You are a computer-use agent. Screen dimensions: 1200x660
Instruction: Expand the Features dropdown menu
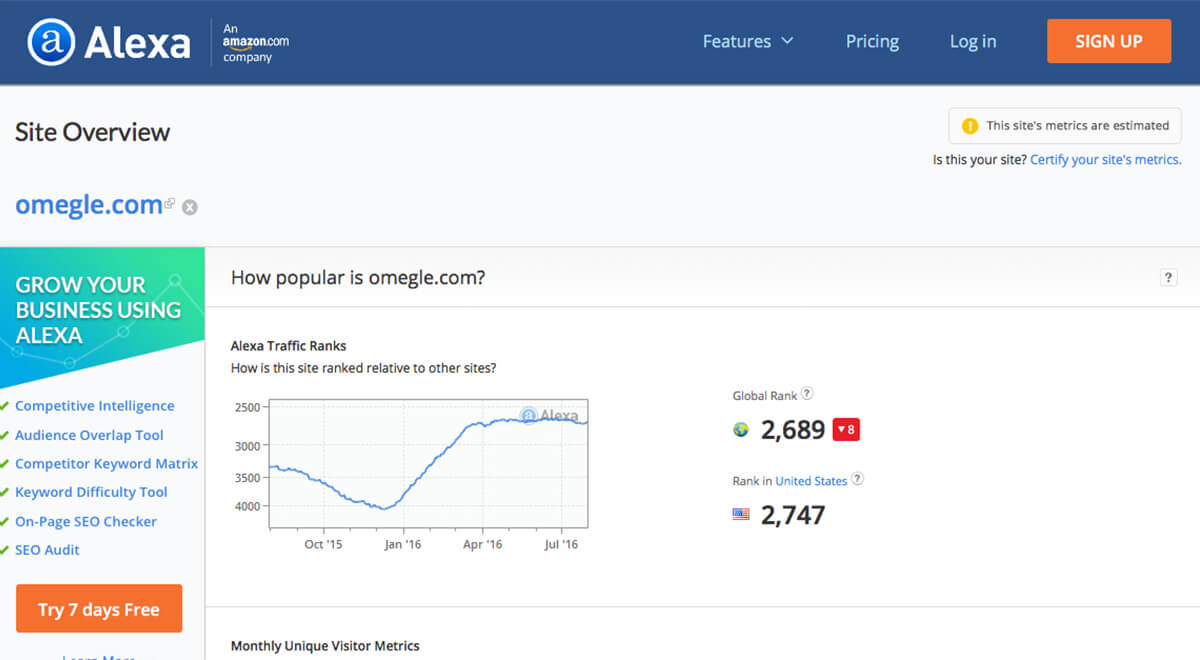click(x=748, y=42)
